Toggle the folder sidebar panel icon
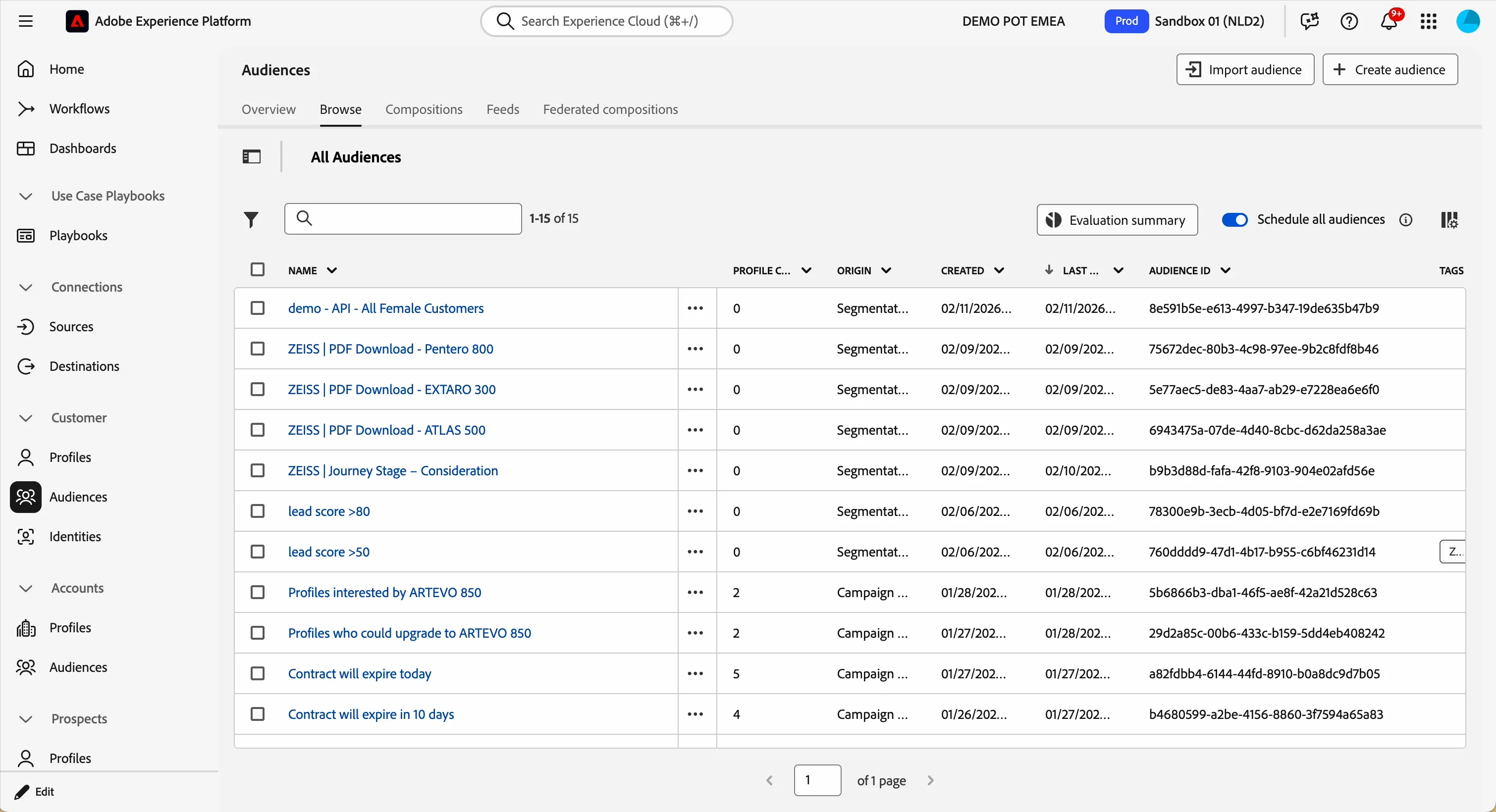 (x=252, y=157)
